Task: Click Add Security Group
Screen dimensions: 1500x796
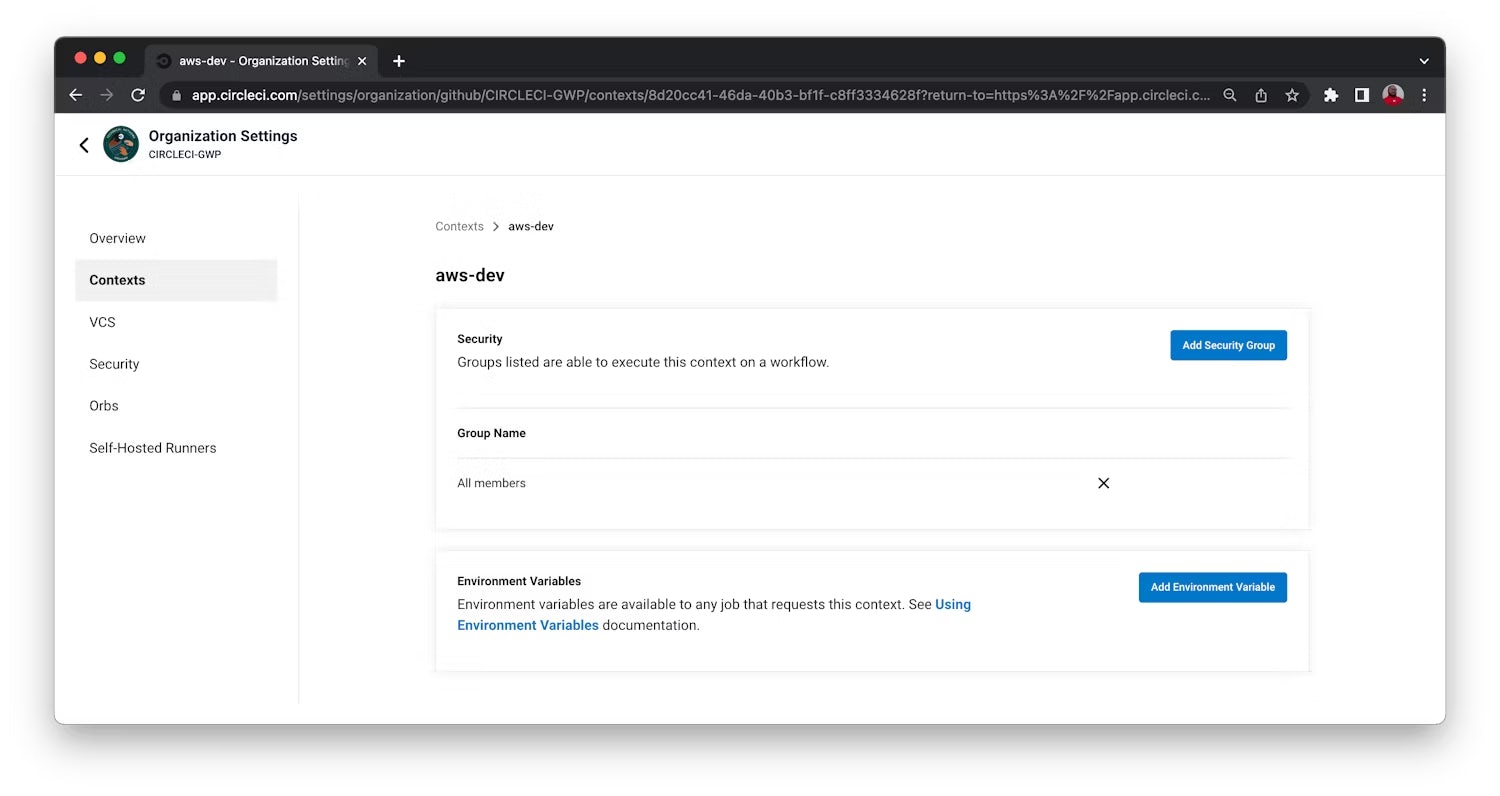Action: pyautogui.click(x=1228, y=345)
